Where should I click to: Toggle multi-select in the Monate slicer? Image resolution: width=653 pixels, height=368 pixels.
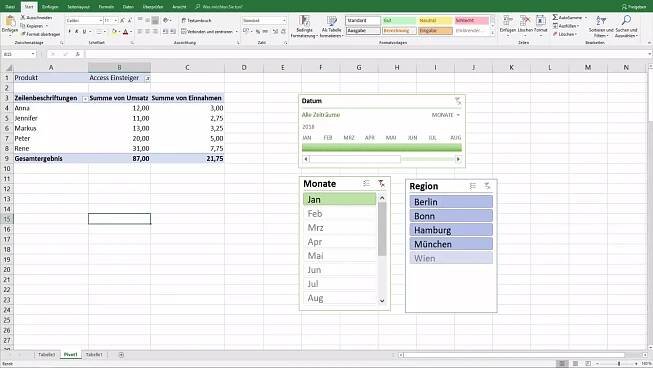[x=366, y=184]
